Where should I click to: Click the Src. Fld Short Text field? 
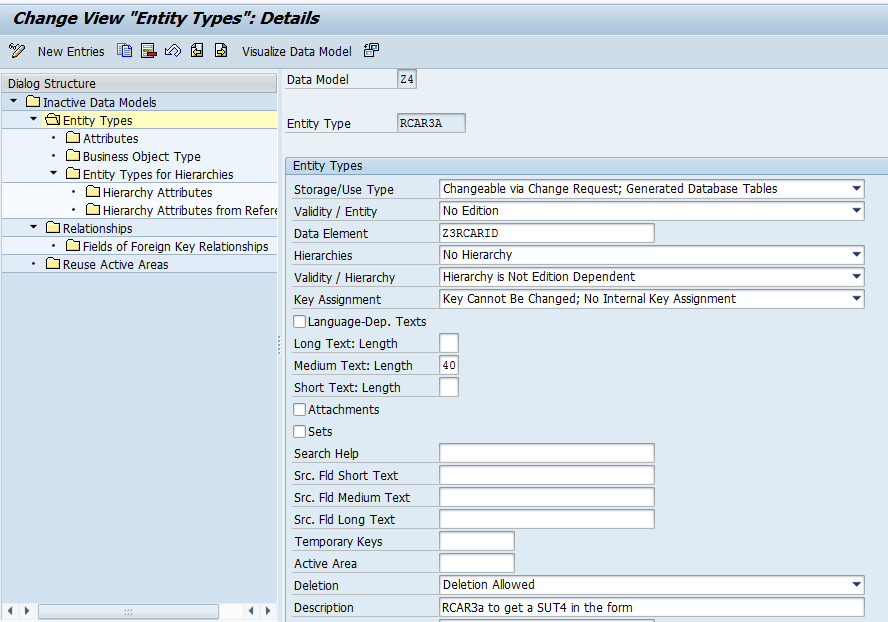547,475
